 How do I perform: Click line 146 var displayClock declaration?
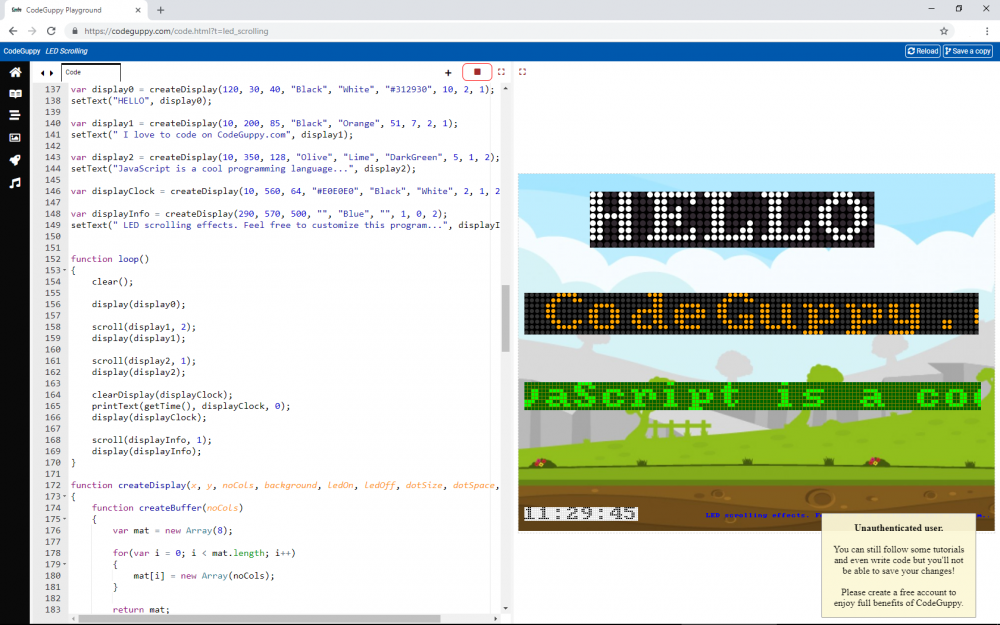tap(285, 191)
